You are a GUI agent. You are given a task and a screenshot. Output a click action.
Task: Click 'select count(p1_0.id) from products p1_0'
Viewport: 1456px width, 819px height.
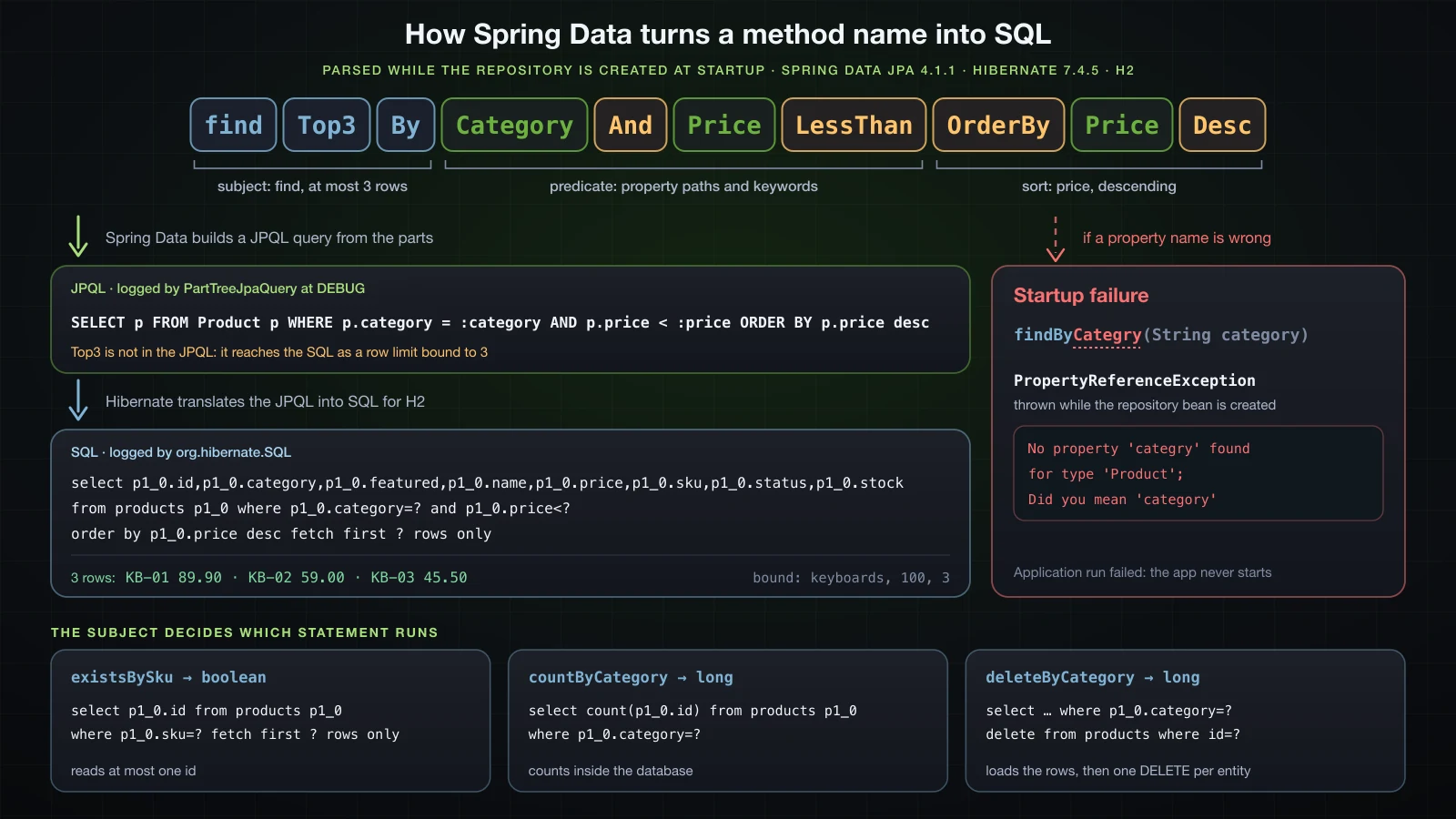pos(693,711)
